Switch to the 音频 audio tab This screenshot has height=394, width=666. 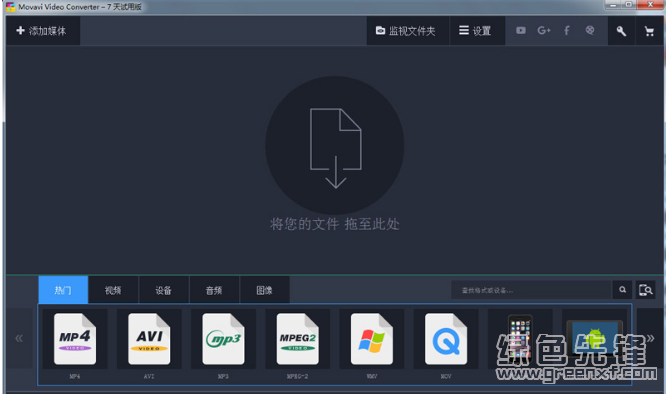214,290
